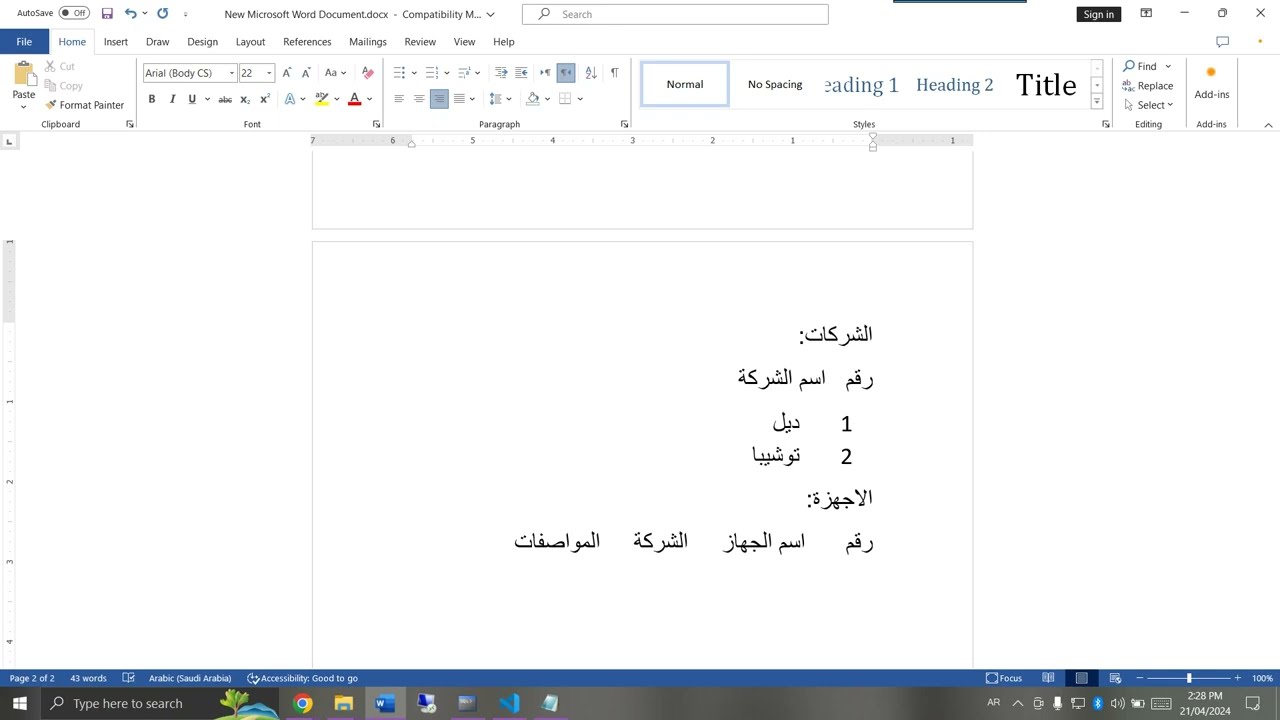Click the Find button
Viewport: 1280px width, 720px height.
coord(1140,66)
